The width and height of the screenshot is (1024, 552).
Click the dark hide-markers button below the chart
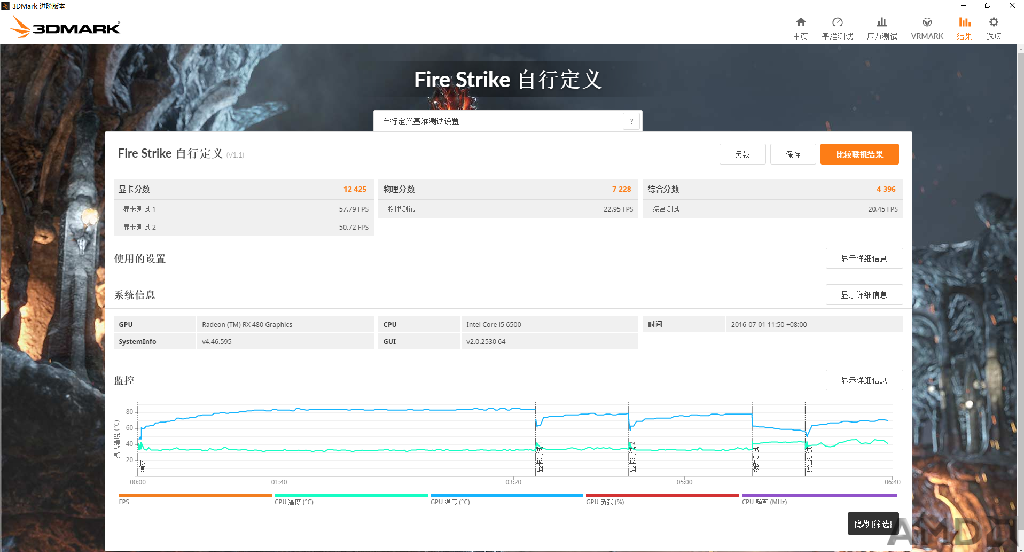[873, 524]
